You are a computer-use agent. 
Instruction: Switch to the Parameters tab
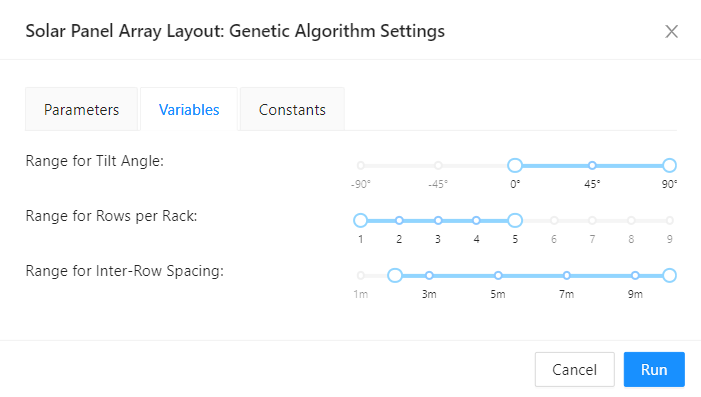tap(81, 110)
